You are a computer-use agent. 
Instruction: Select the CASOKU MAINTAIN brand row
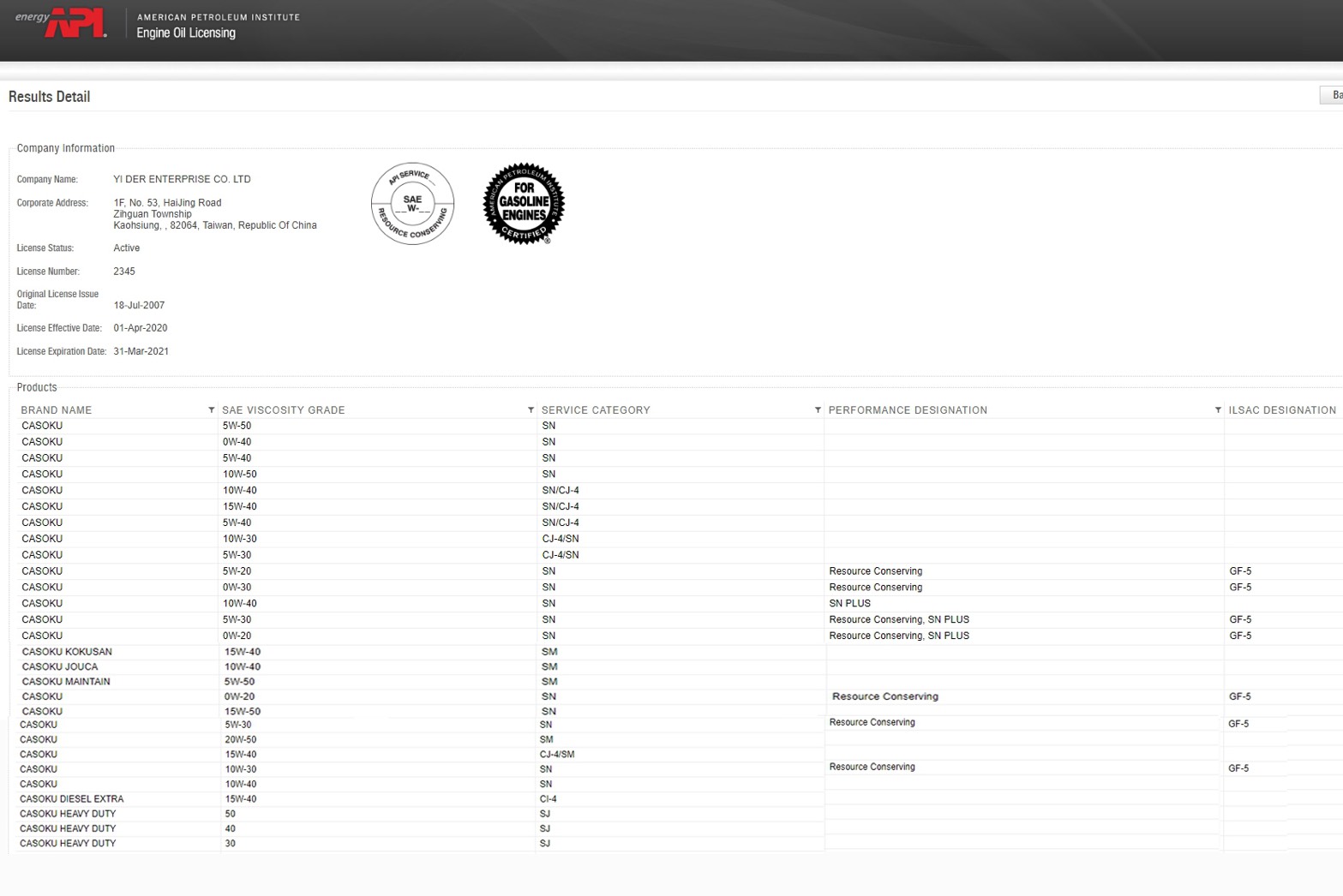[66, 682]
